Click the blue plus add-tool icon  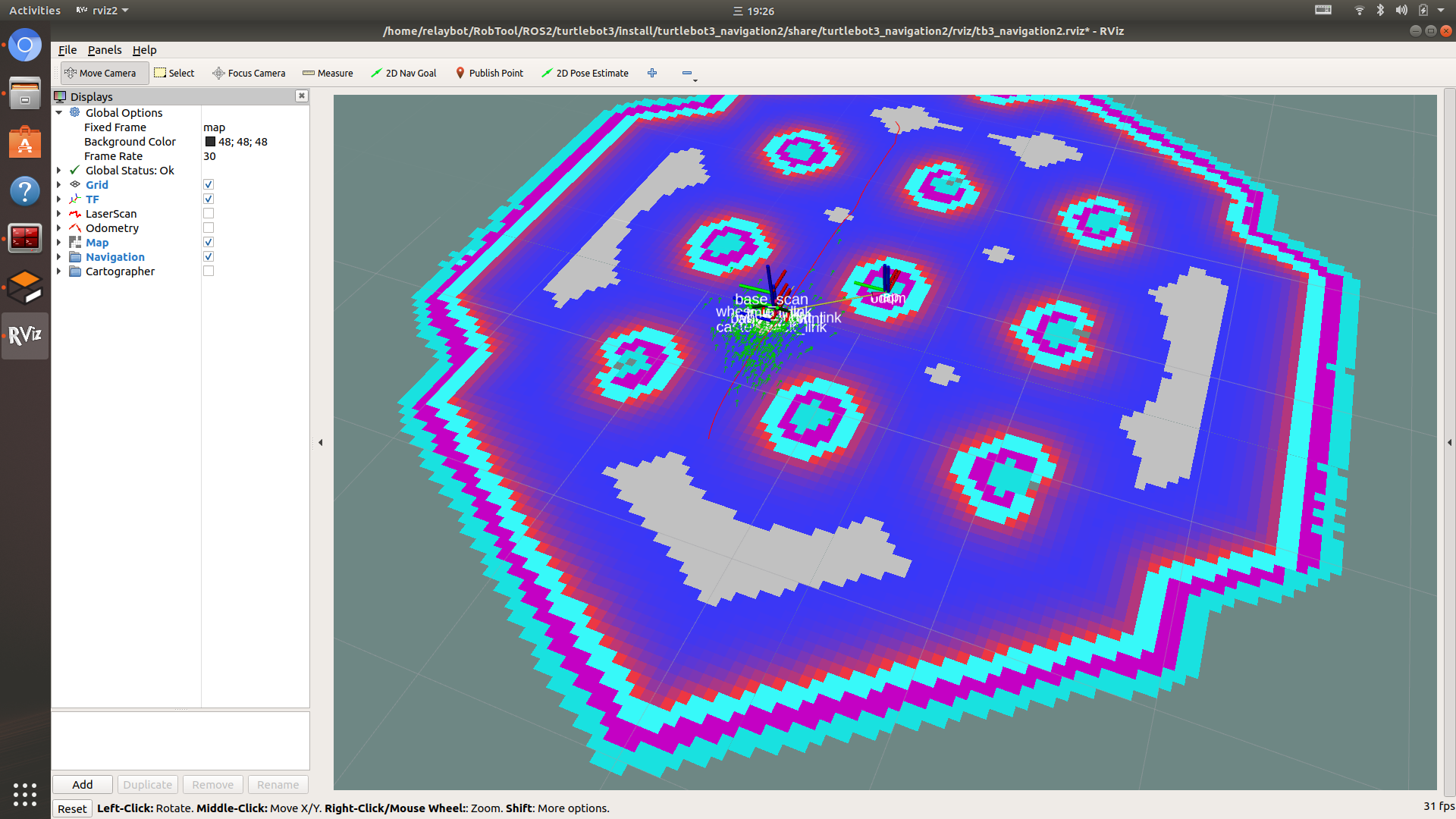tap(652, 73)
